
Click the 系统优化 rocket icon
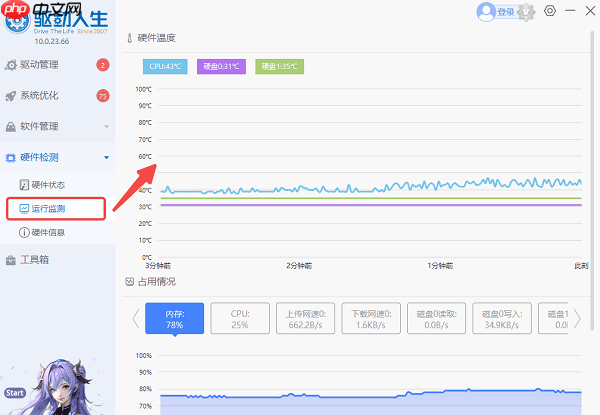(11, 96)
